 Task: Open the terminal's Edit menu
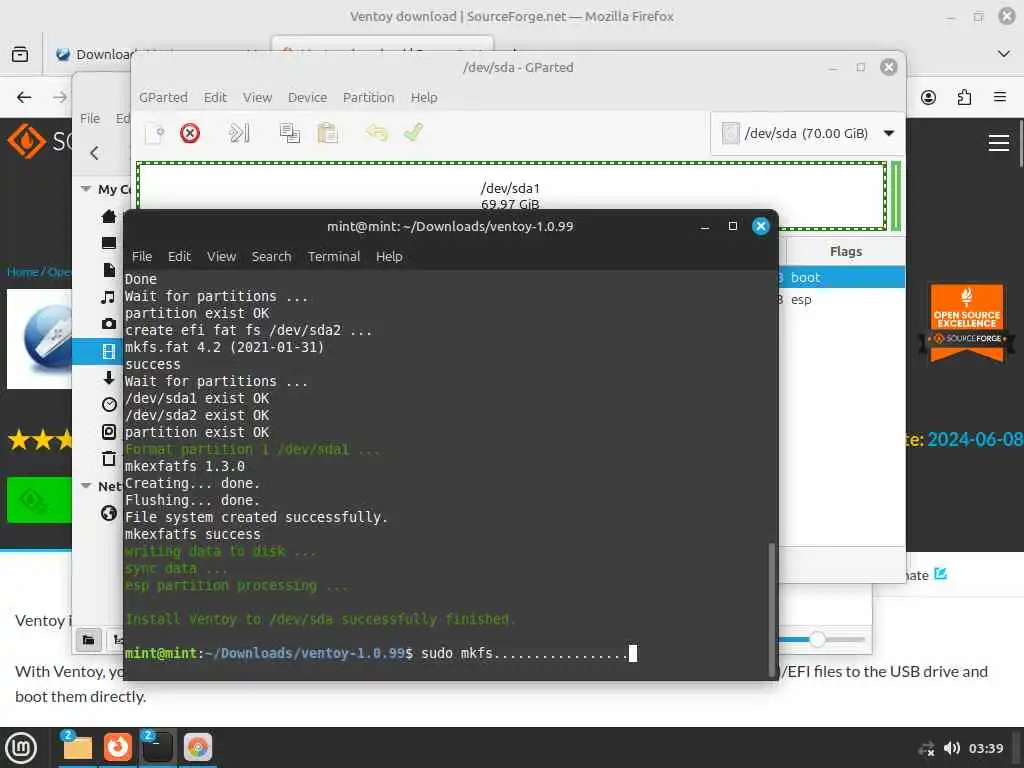pos(179,257)
